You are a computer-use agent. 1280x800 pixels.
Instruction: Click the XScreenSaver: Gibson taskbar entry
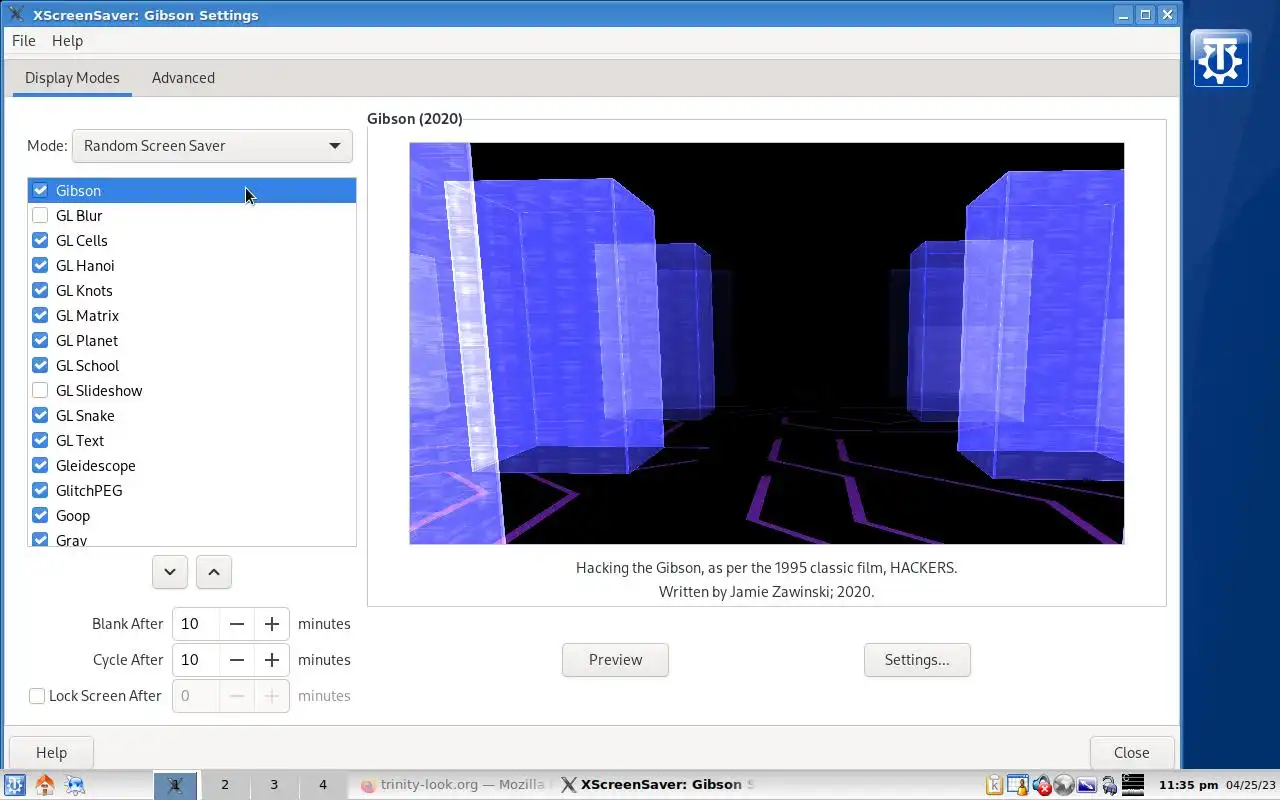click(x=655, y=785)
